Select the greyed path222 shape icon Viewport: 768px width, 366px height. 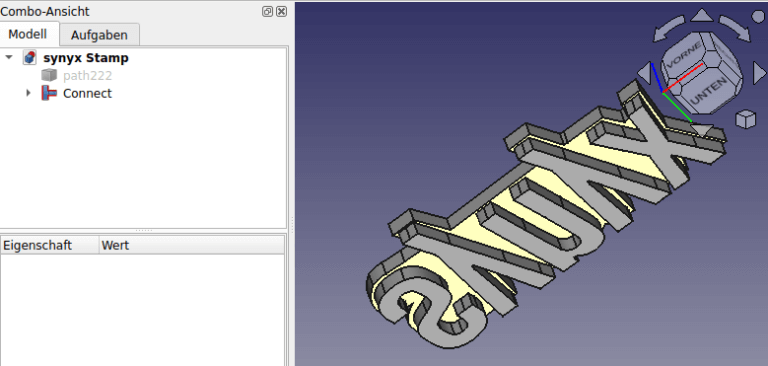(x=49, y=75)
